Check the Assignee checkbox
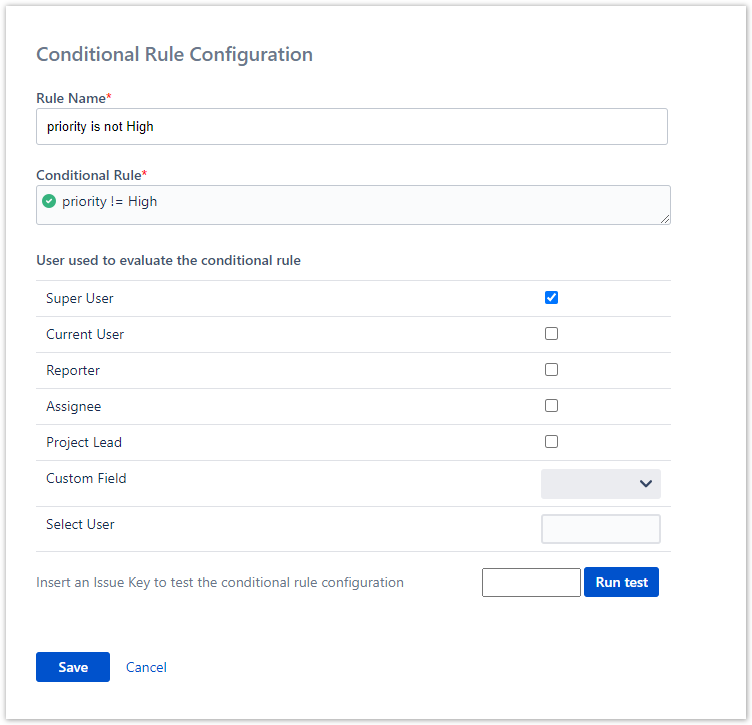 [551, 406]
